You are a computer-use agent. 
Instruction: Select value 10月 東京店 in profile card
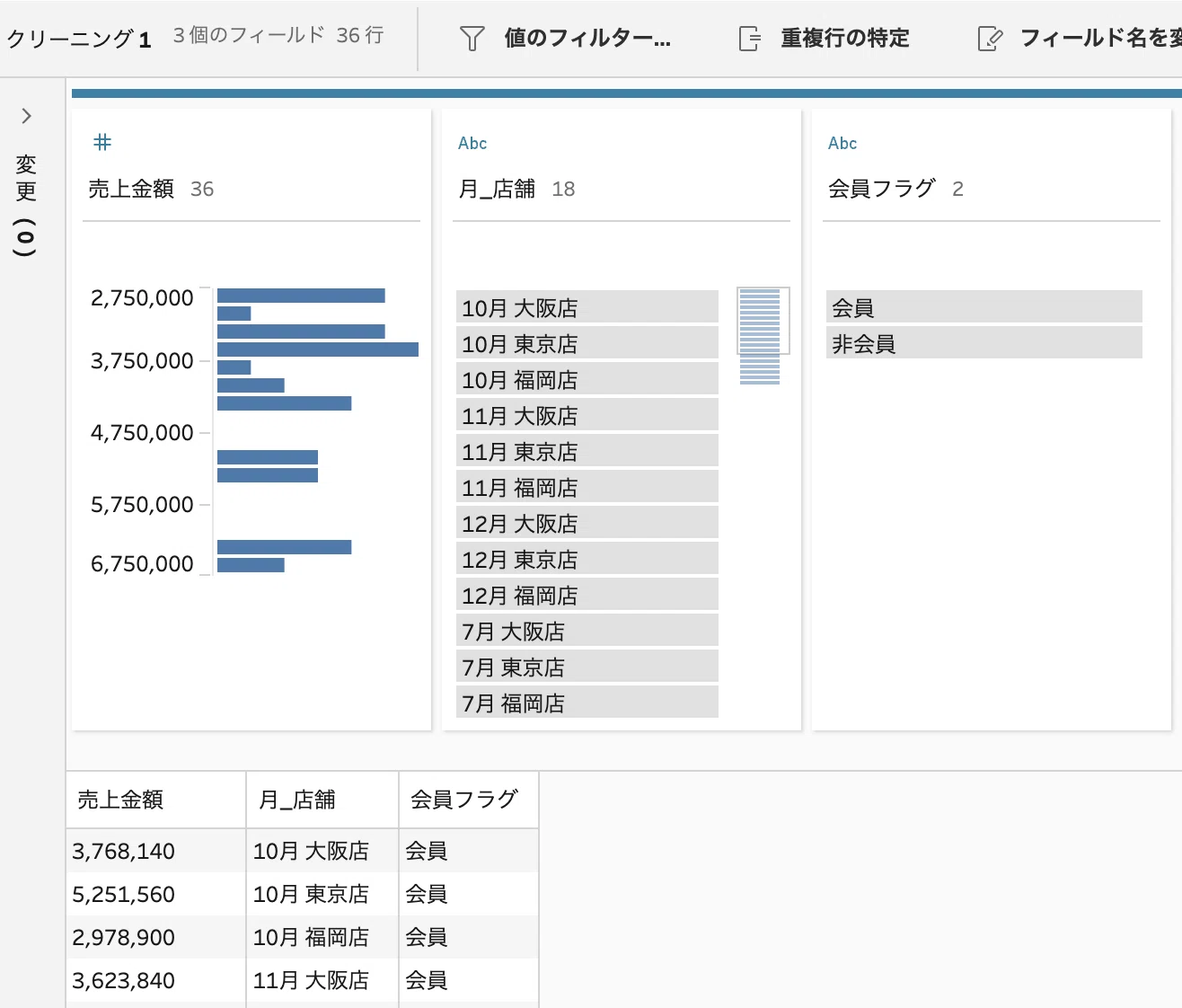point(587,343)
